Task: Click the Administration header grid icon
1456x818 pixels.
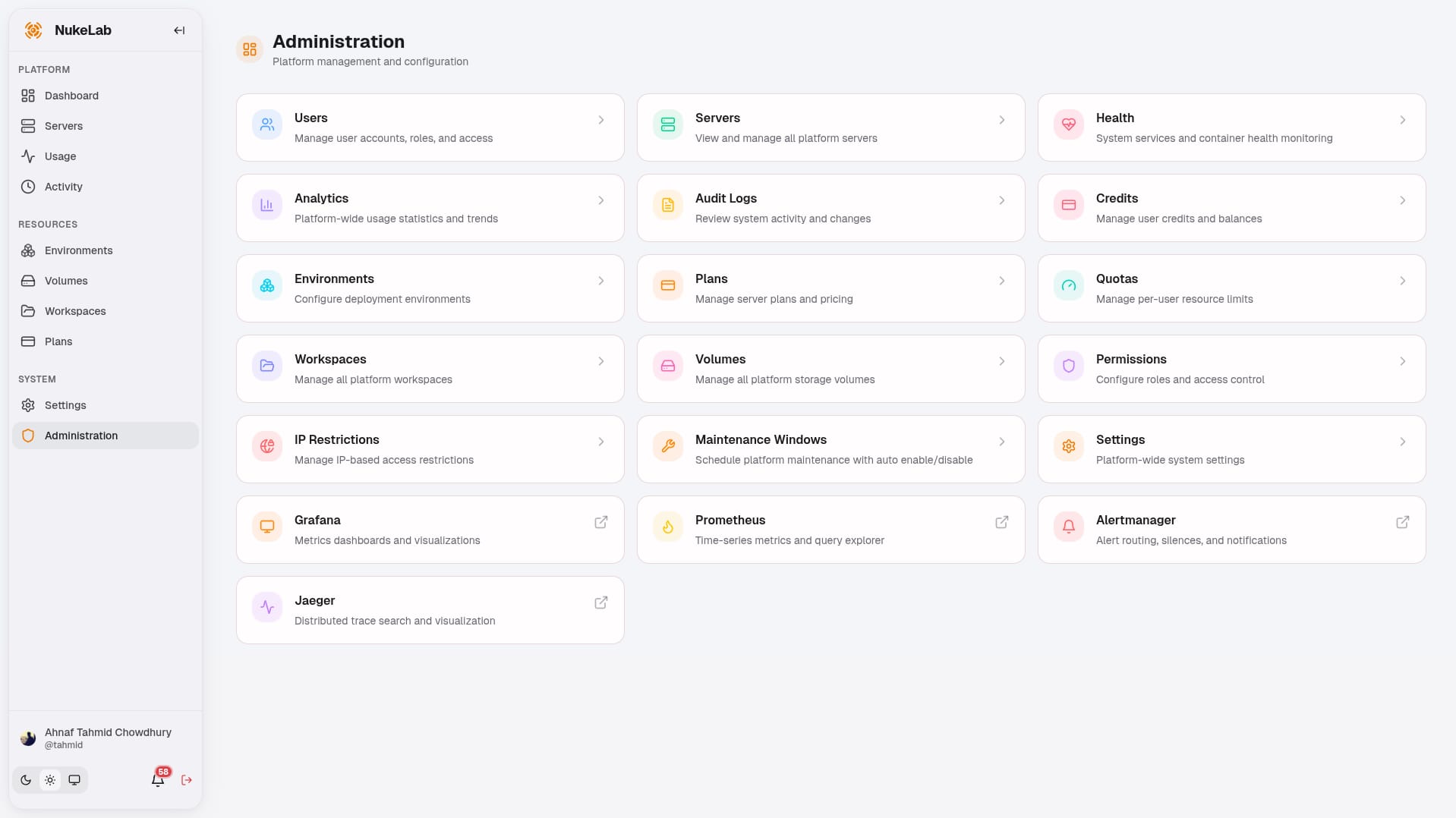Action: tap(250, 49)
